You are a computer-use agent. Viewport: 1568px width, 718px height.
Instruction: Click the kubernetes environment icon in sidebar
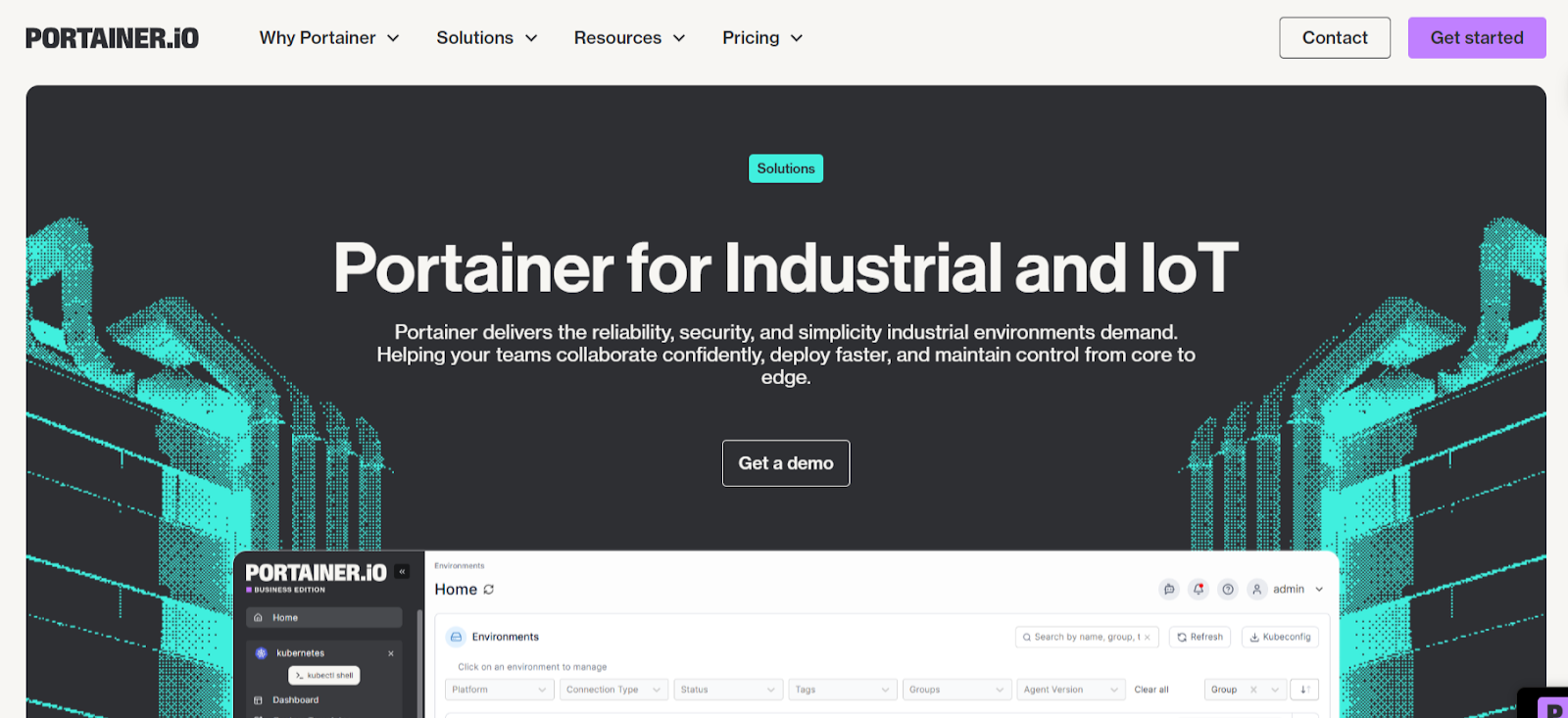tap(262, 653)
